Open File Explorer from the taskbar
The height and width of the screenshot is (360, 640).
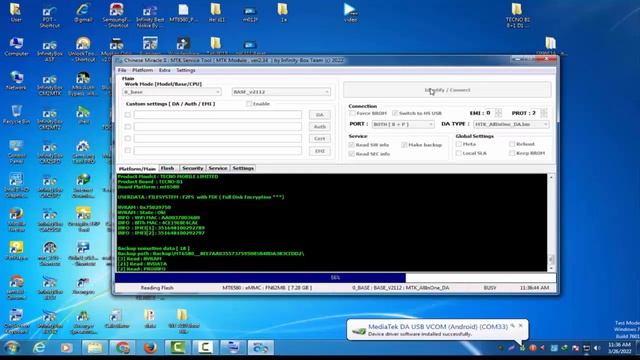[94, 347]
